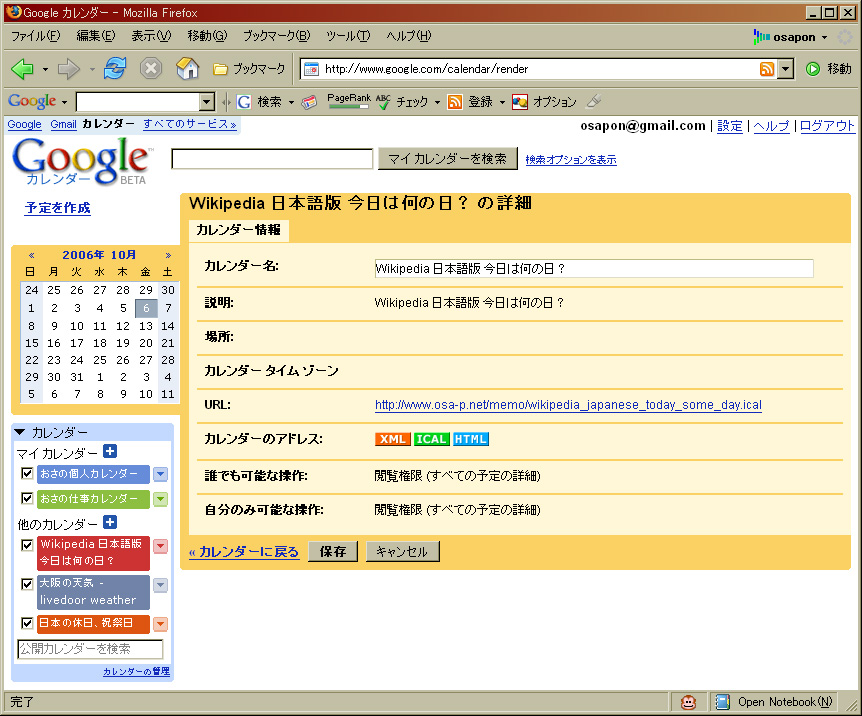Open dropdown for おさの個人カレンダー
This screenshot has height=716, width=862.
[161, 473]
